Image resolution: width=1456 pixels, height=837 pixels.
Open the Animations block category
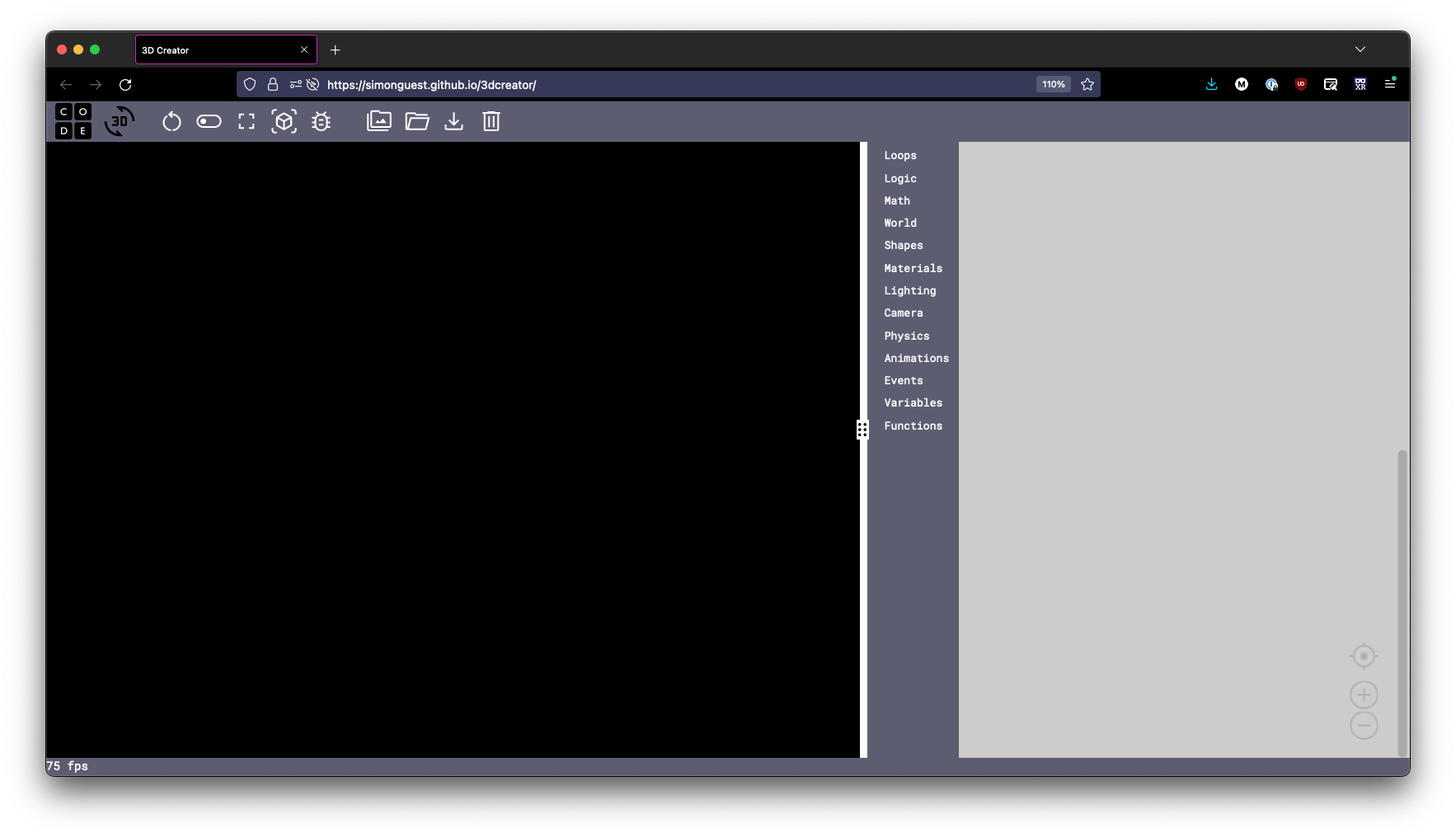[917, 358]
